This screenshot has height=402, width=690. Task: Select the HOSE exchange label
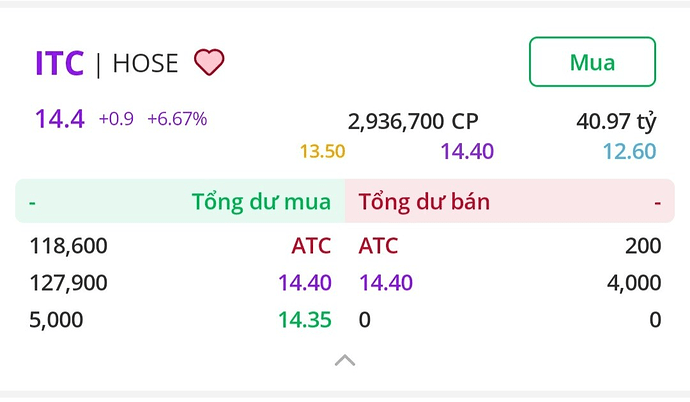[x=145, y=63]
